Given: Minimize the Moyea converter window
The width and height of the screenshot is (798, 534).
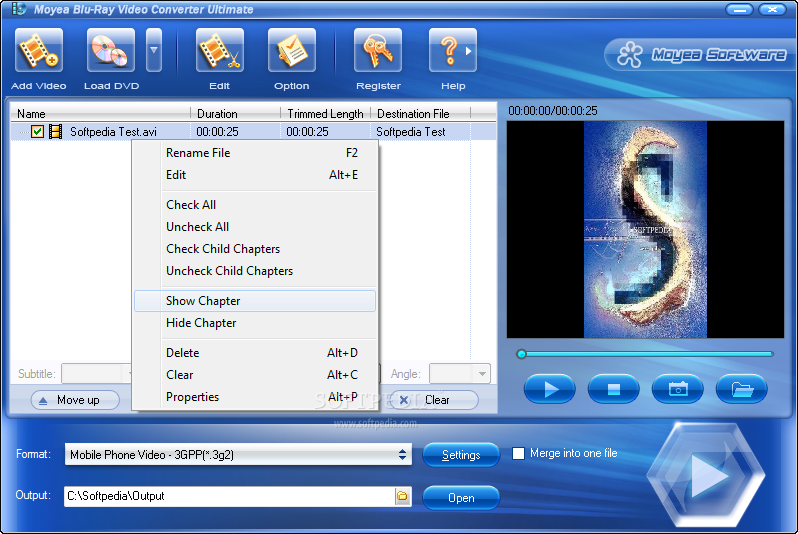Looking at the screenshot, I should 739,9.
